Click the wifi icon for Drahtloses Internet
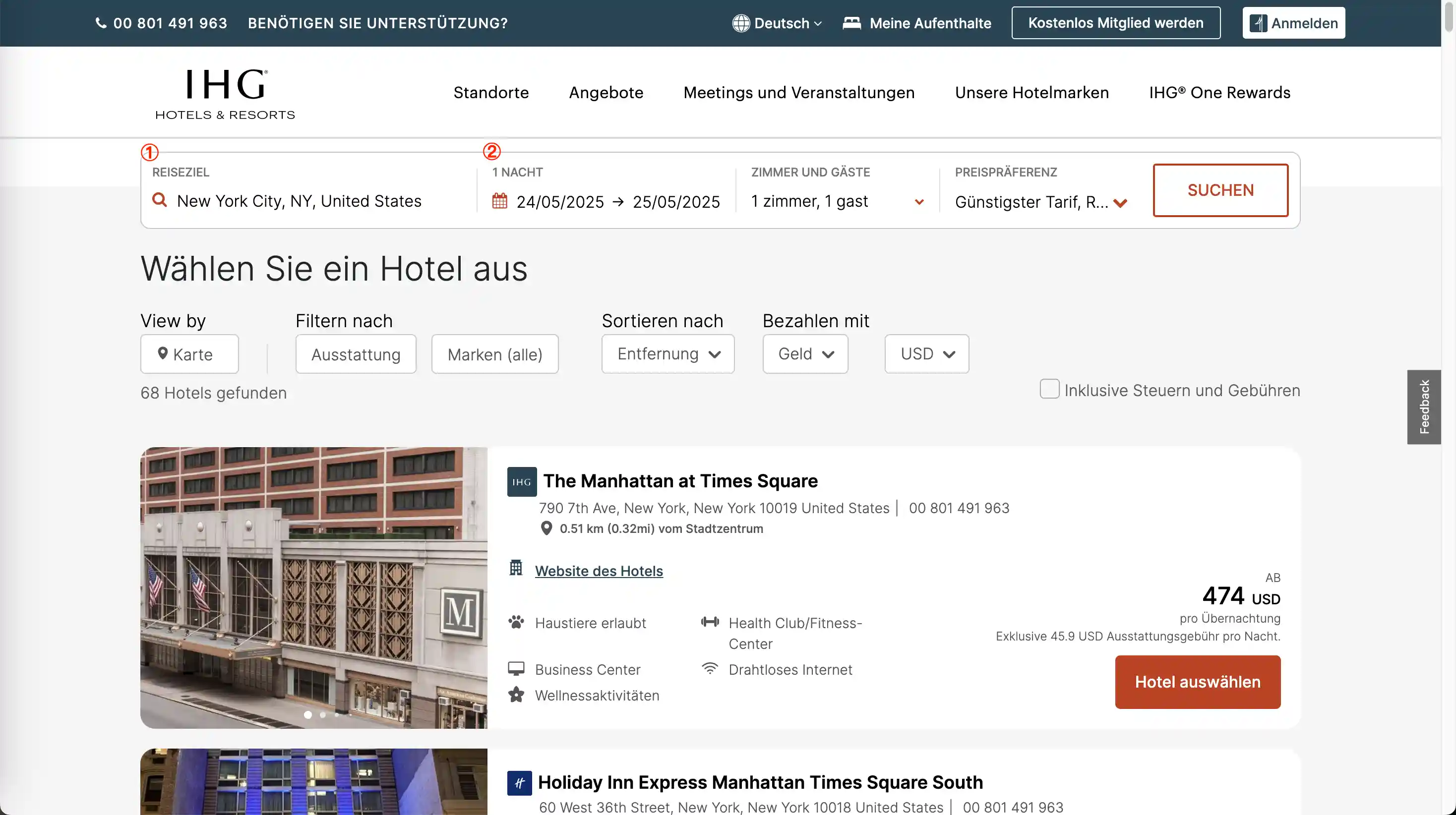This screenshot has height=815, width=1456. [710, 668]
